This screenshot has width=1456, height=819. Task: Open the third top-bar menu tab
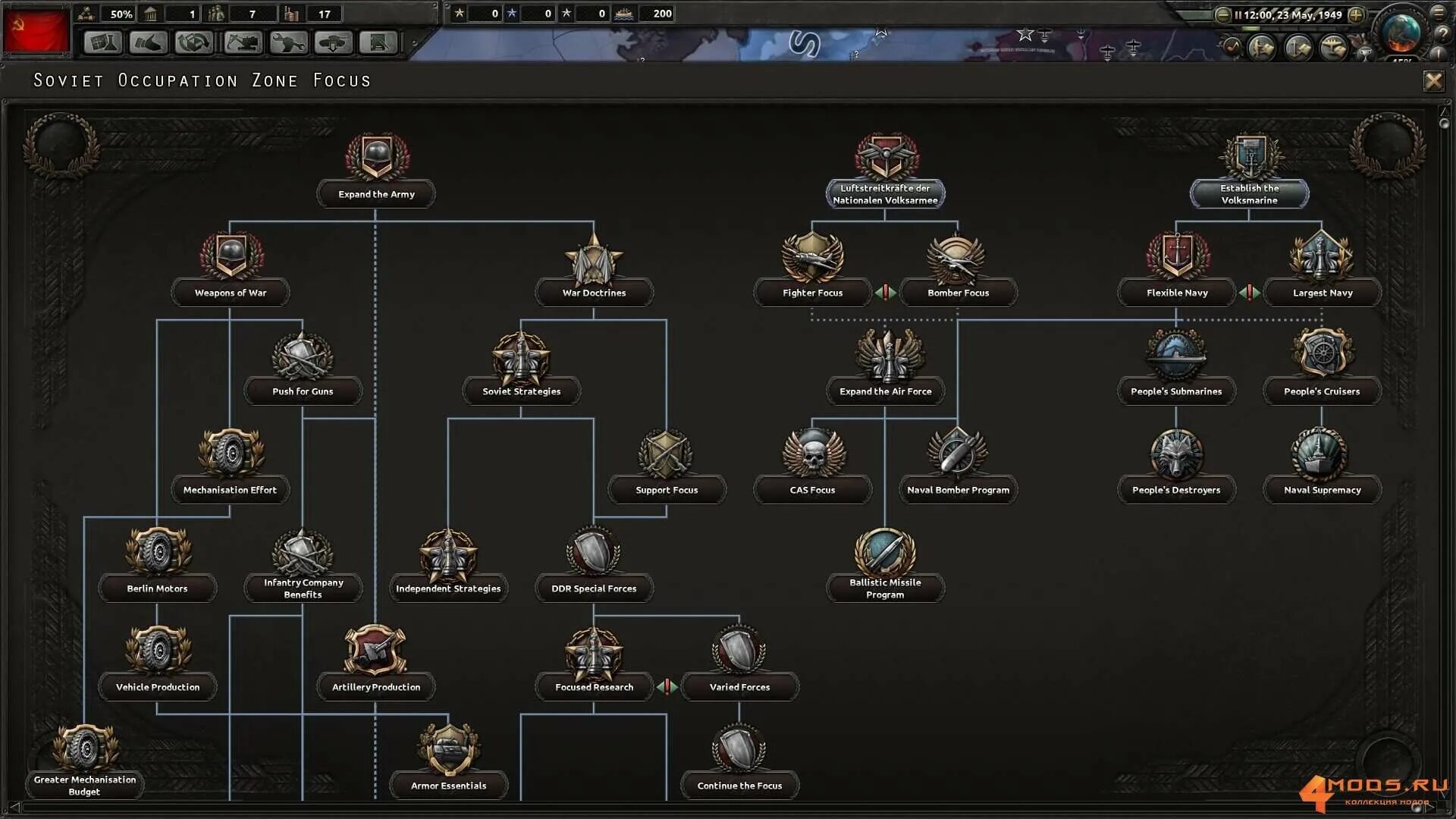tap(194, 42)
